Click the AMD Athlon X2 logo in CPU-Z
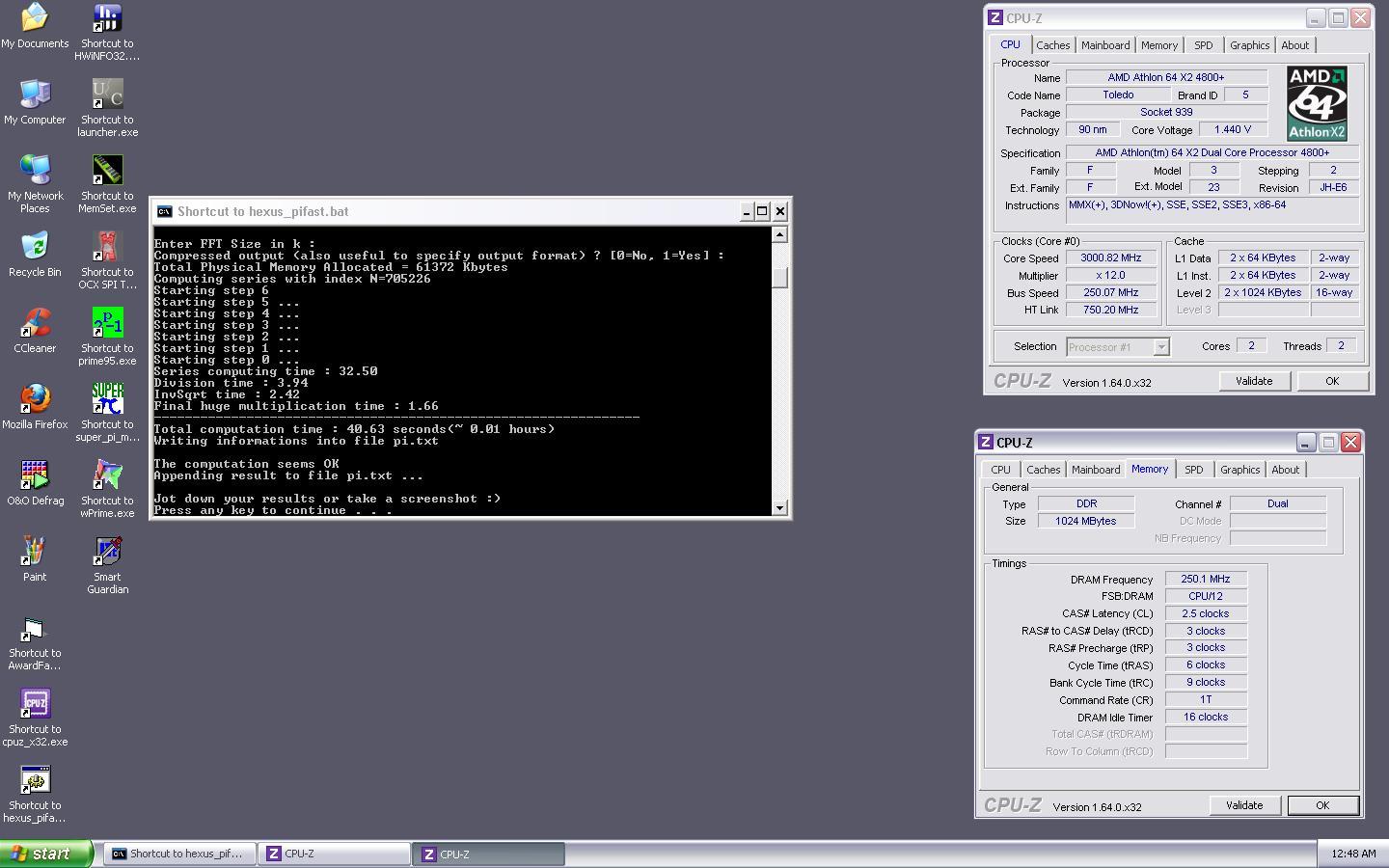1389x868 pixels. (x=1317, y=103)
